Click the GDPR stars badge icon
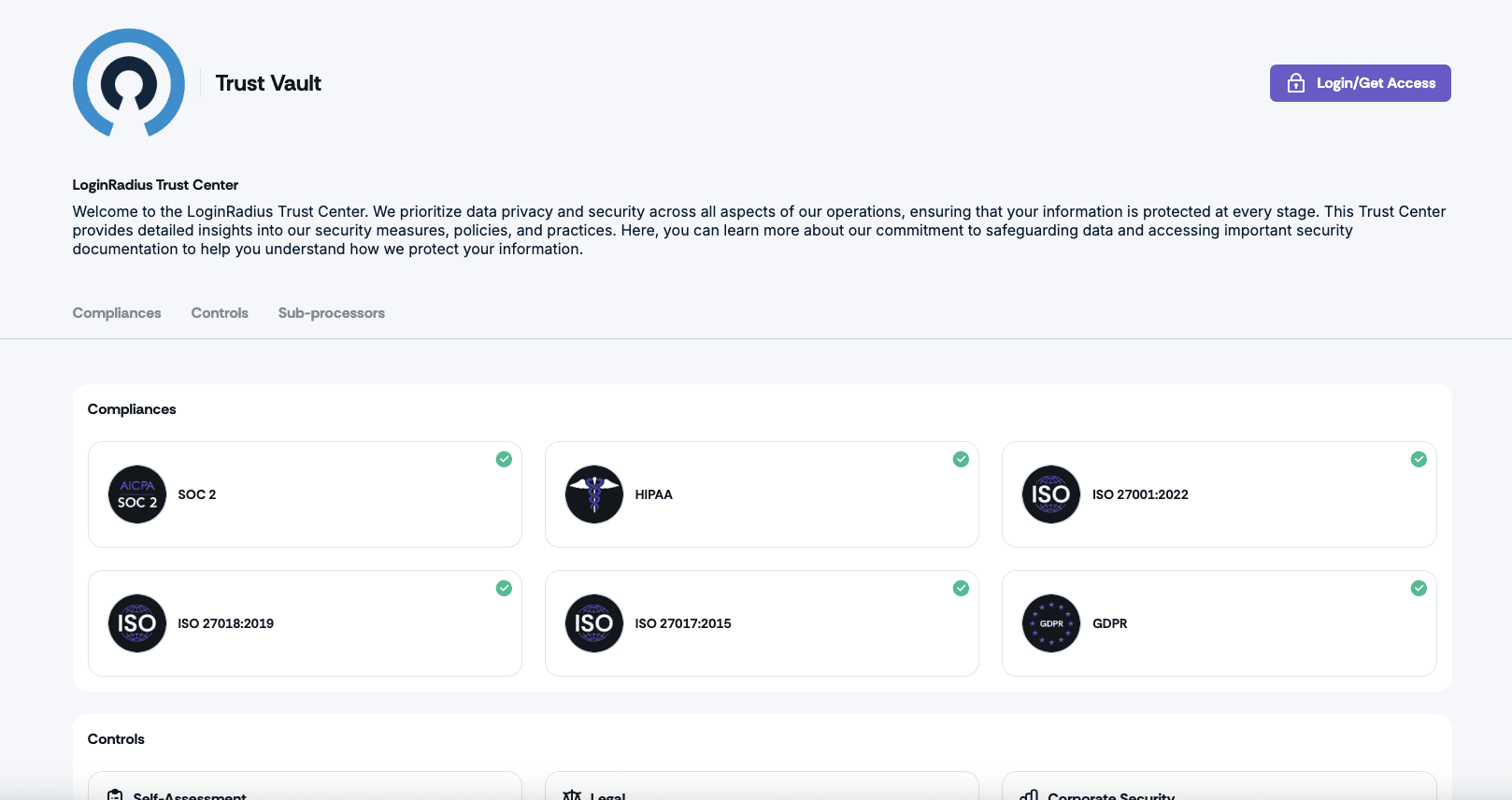Screen dimensions: 1512x800 tap(1050, 623)
